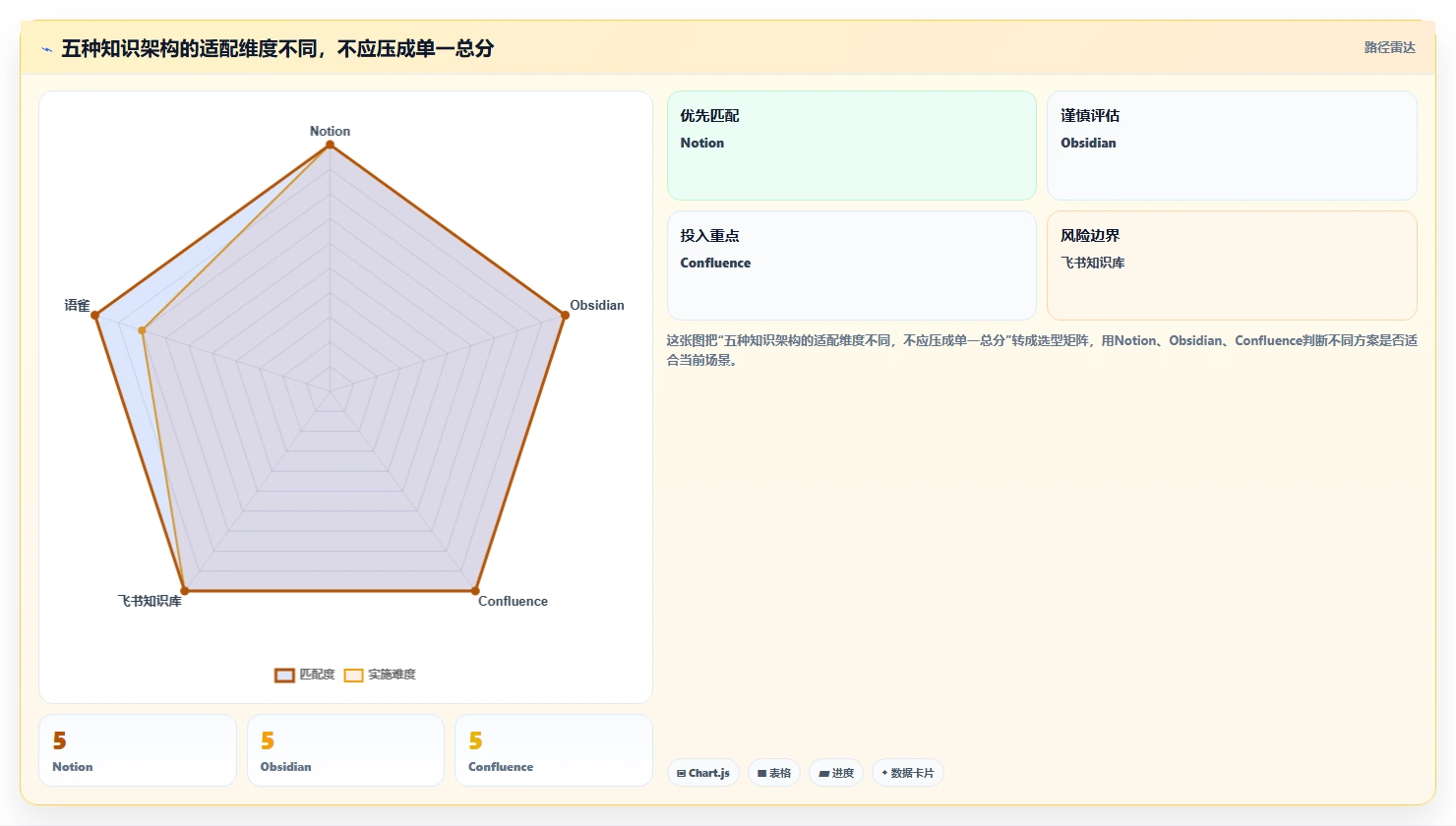Viewport: 1456px width, 826px height.
Task: Click the 匹配度 legend label
Action: click(x=317, y=675)
